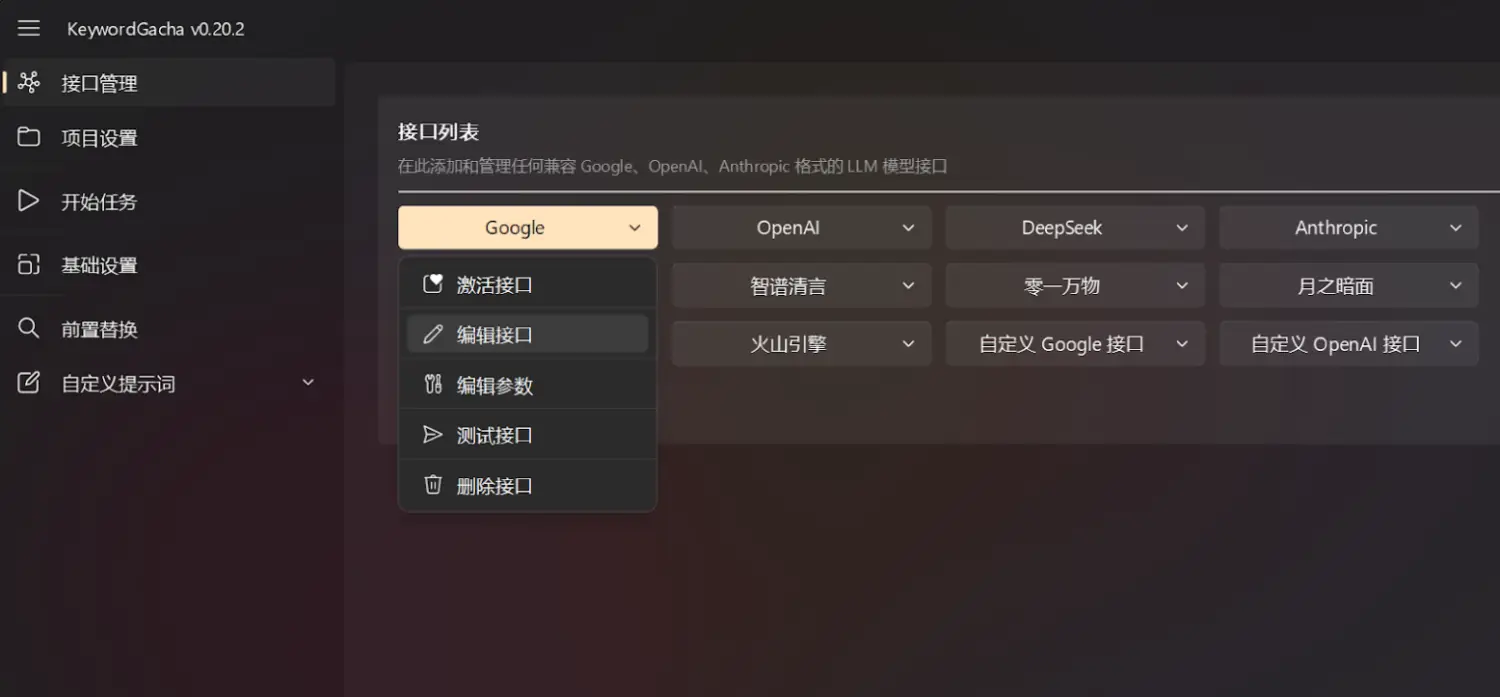
Task: Click the 开始任务 play icon
Action: (29, 201)
